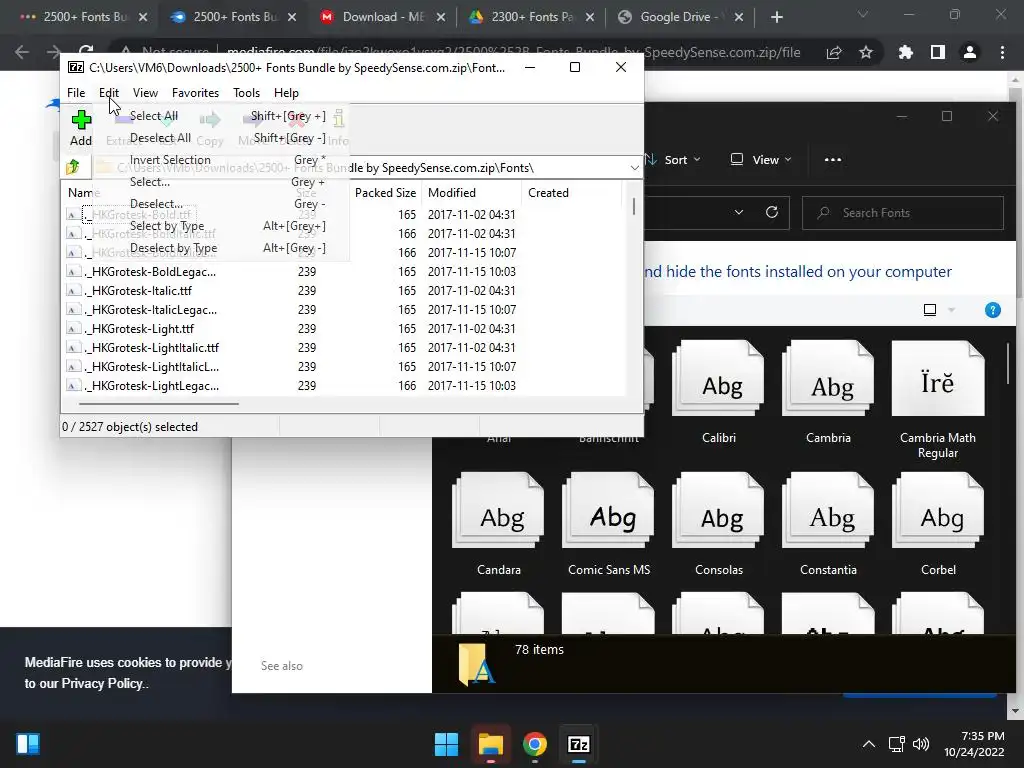Choose Deselect All from the Edit menu

tap(221, 138)
